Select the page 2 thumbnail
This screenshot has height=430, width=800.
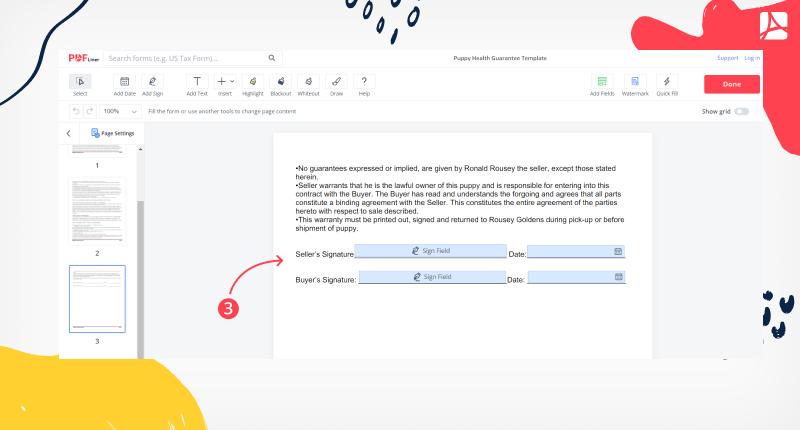coord(97,210)
